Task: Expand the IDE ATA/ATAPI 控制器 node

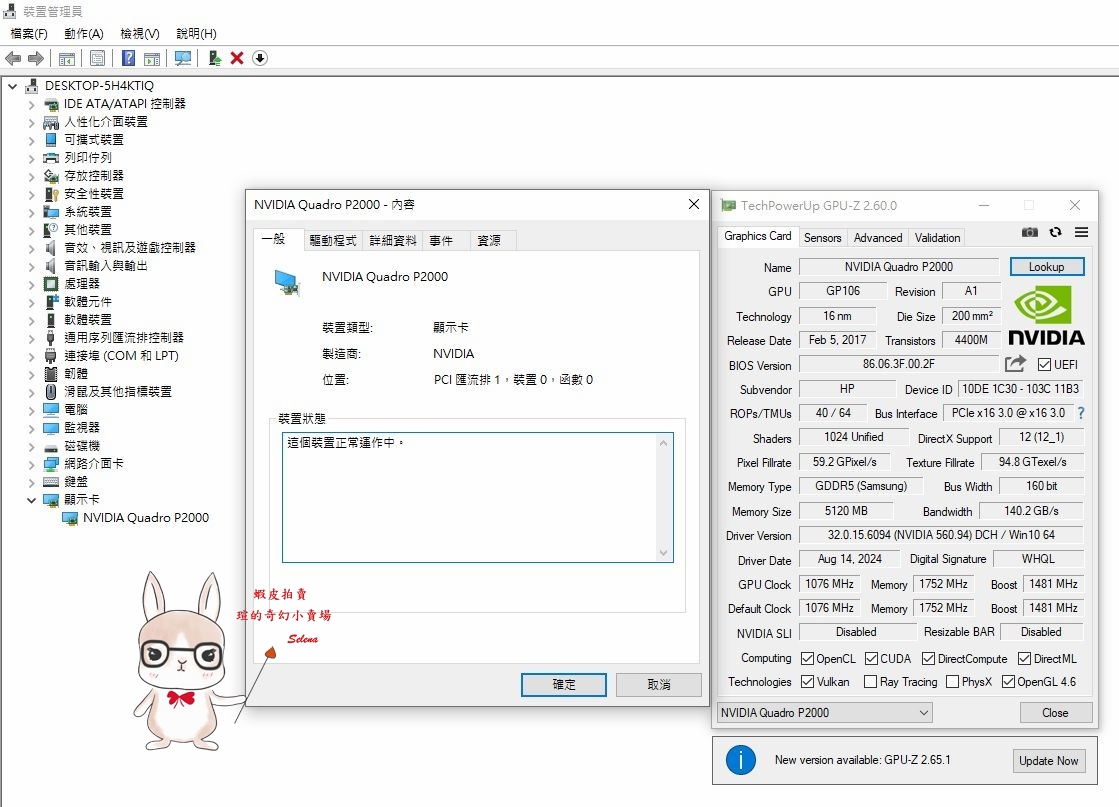Action: [x=31, y=104]
